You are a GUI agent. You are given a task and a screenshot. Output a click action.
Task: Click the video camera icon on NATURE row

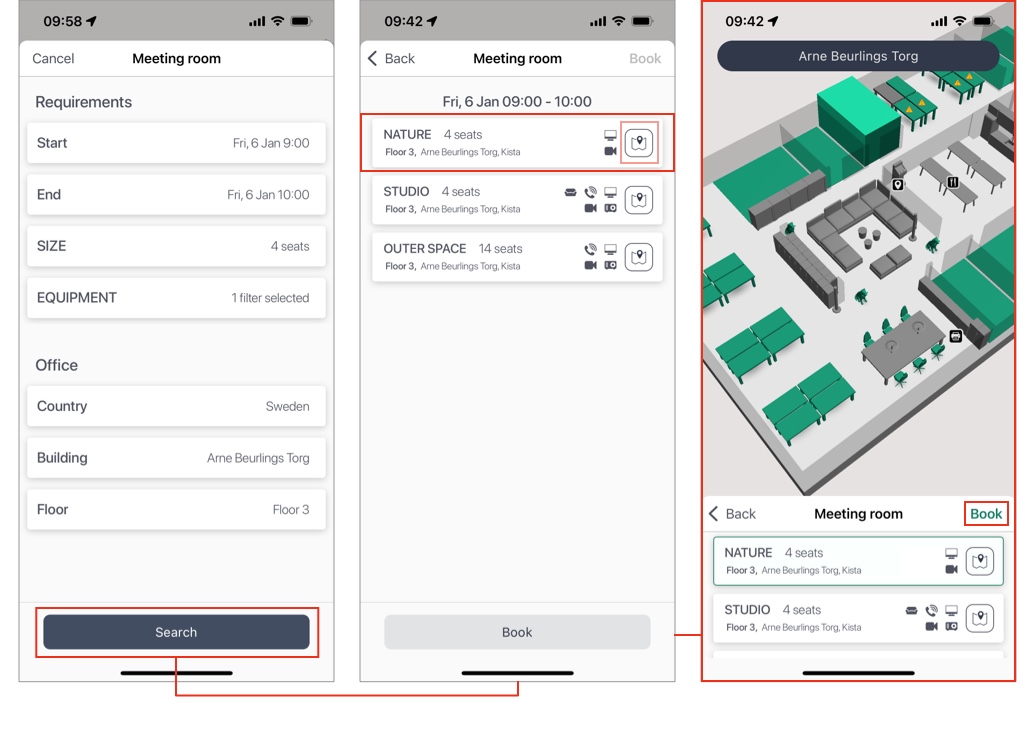click(610, 151)
